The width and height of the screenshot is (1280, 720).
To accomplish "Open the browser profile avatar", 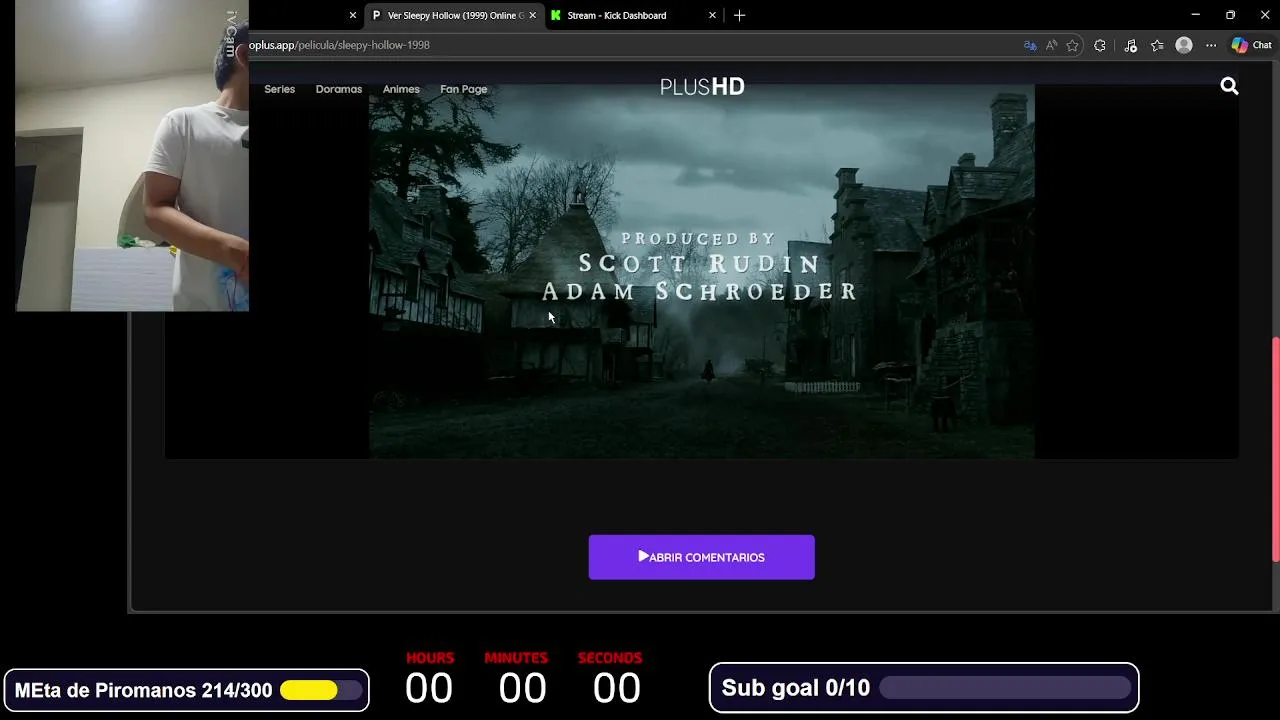I will click(x=1184, y=45).
